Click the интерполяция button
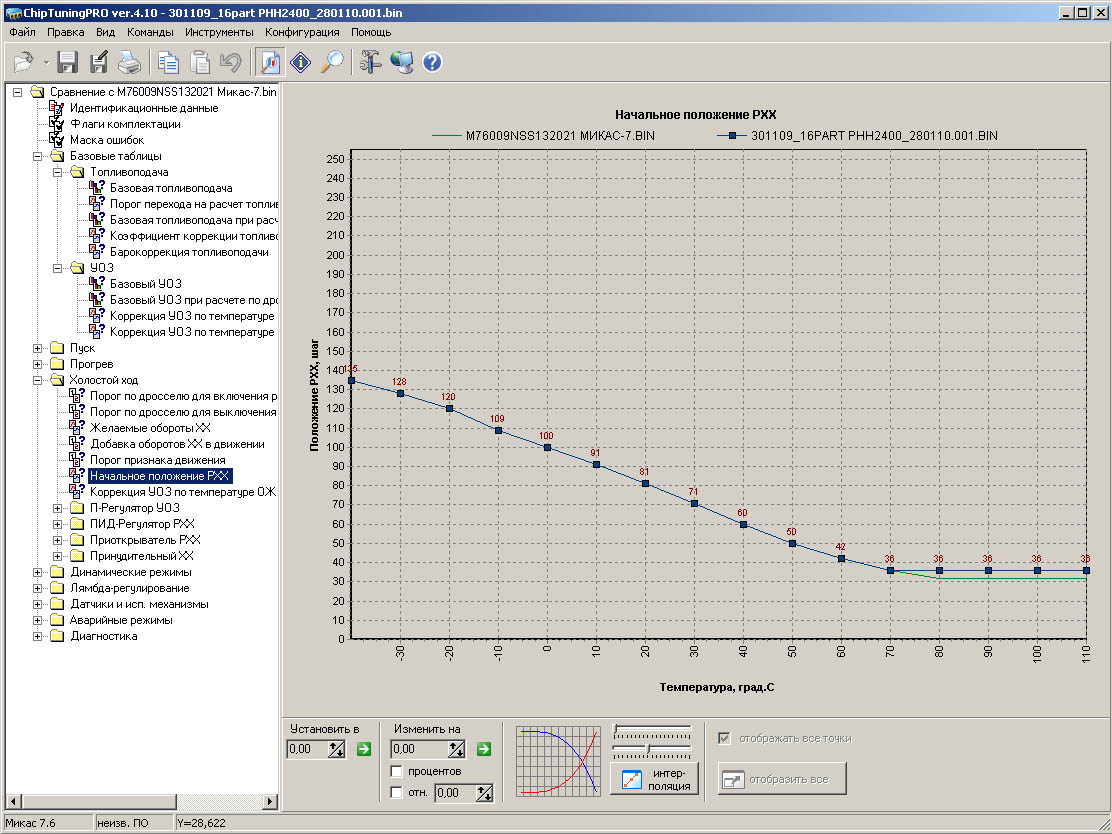 (x=655, y=779)
